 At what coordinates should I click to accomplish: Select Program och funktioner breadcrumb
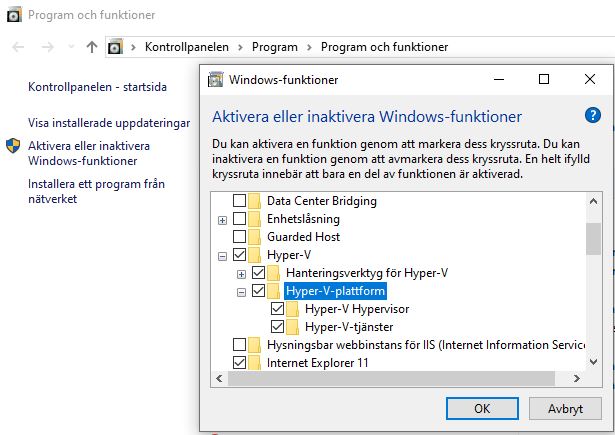(384, 47)
